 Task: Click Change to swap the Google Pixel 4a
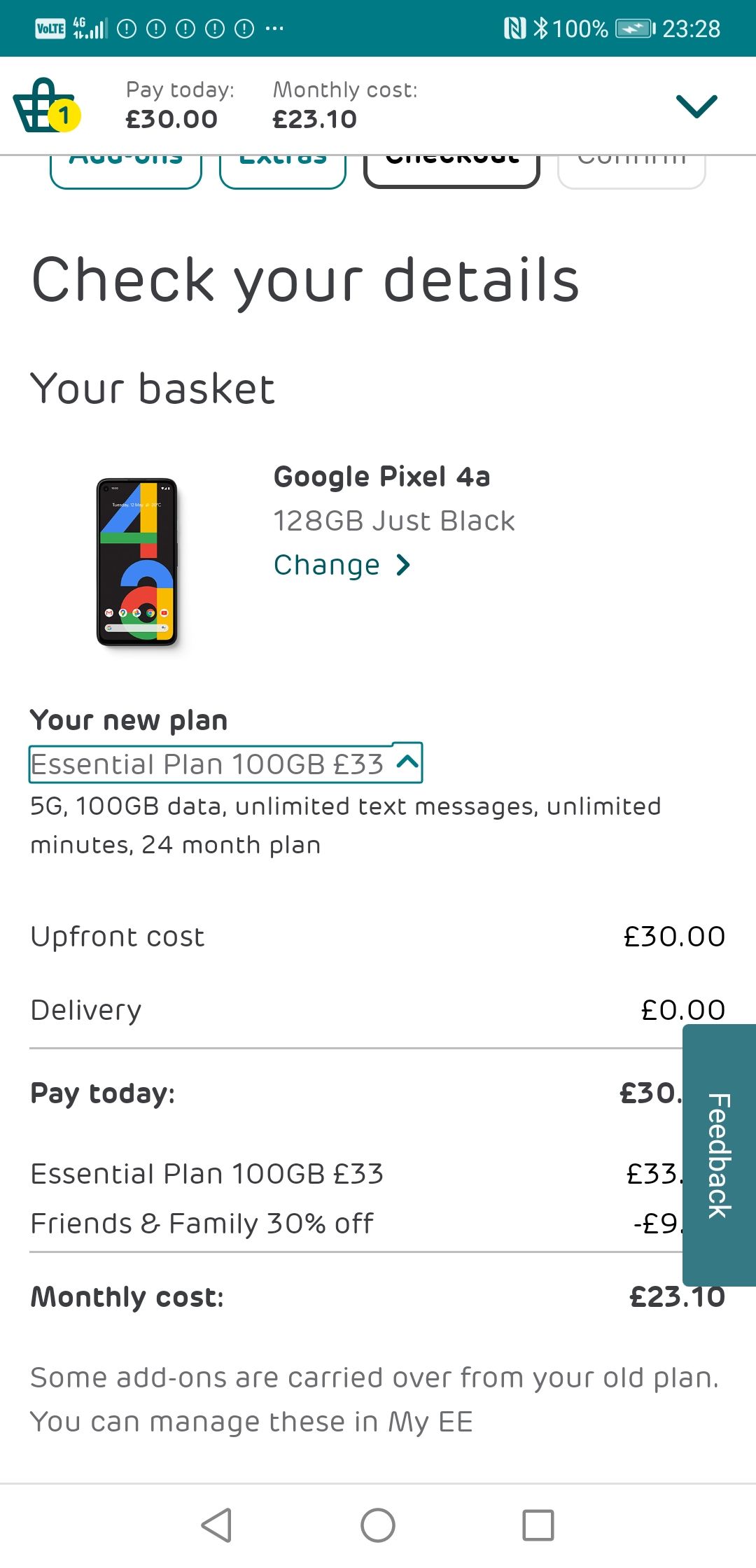(x=327, y=564)
